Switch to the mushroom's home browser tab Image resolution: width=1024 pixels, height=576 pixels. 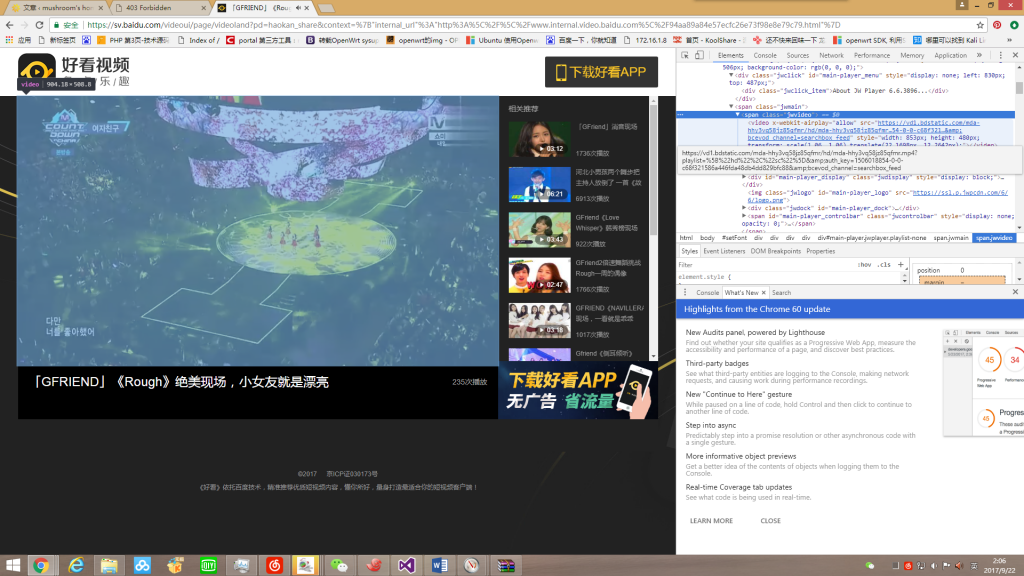tap(57, 8)
